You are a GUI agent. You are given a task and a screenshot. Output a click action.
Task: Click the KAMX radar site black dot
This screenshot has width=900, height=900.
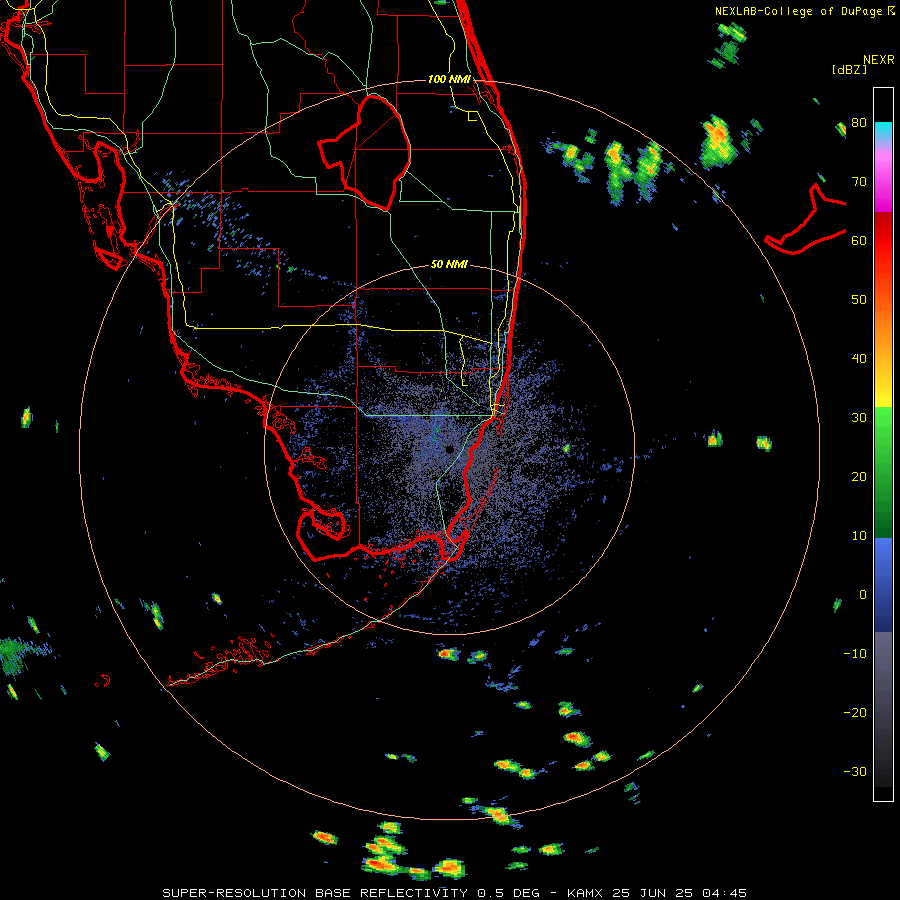pyautogui.click(x=449, y=449)
